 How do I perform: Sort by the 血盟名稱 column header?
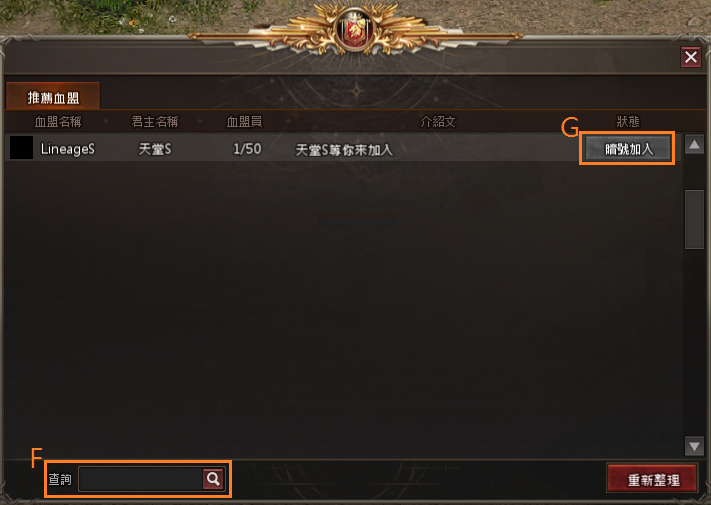(58, 121)
